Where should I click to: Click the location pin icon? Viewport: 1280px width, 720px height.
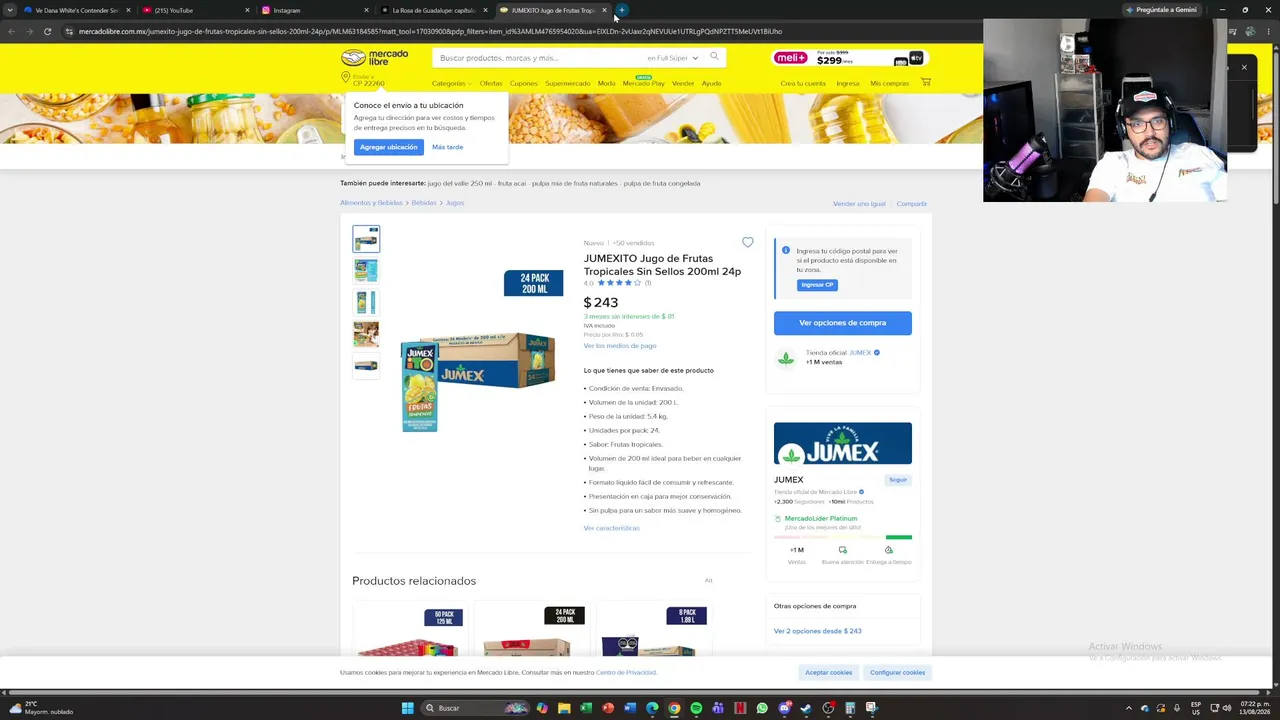coord(345,78)
